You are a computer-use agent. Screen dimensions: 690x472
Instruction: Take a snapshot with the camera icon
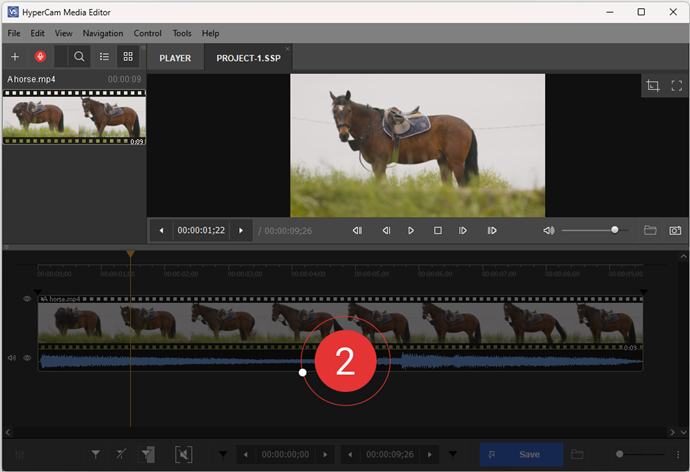pyautogui.click(x=675, y=231)
